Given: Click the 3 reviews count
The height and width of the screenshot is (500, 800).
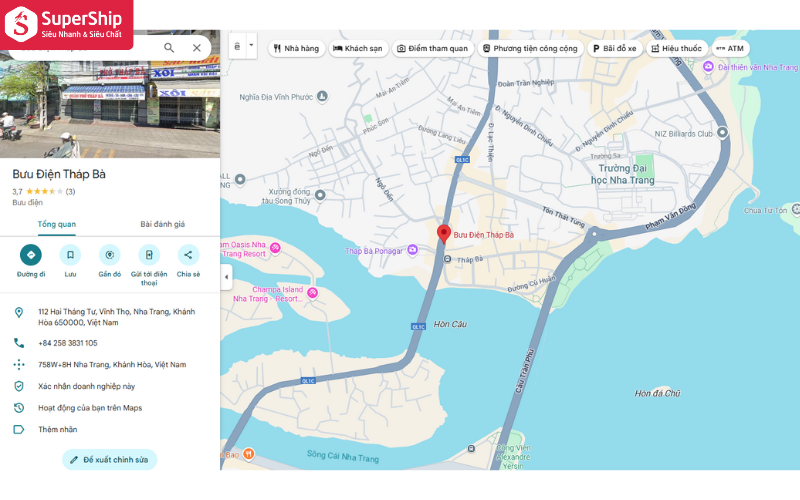Looking at the screenshot, I should pyautogui.click(x=70, y=191).
